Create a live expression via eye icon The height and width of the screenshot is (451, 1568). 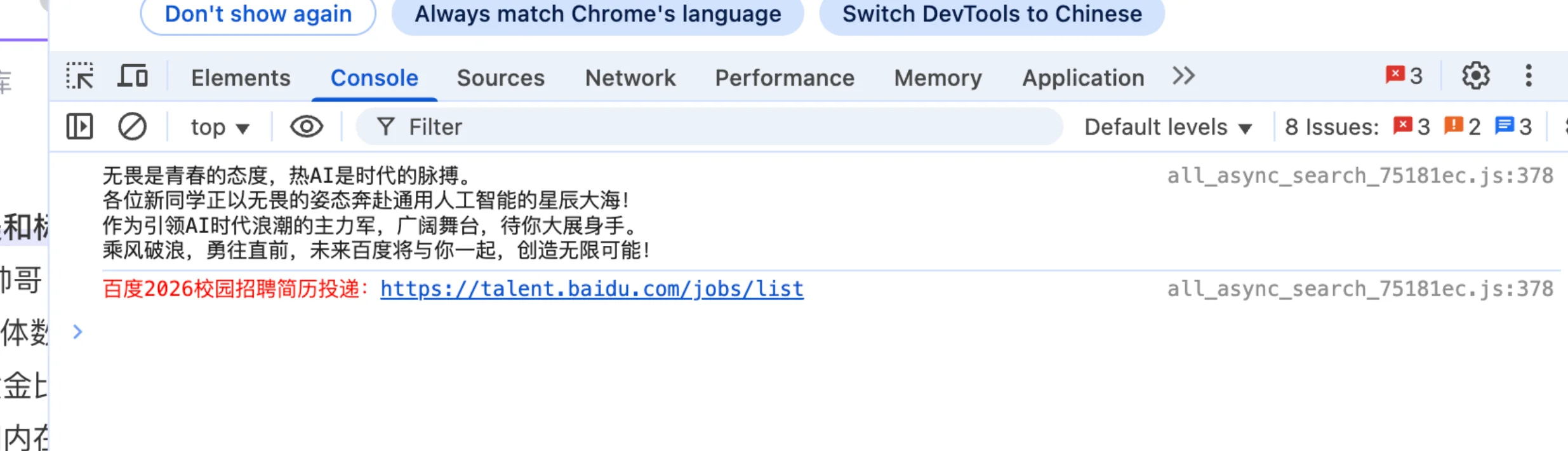click(307, 126)
